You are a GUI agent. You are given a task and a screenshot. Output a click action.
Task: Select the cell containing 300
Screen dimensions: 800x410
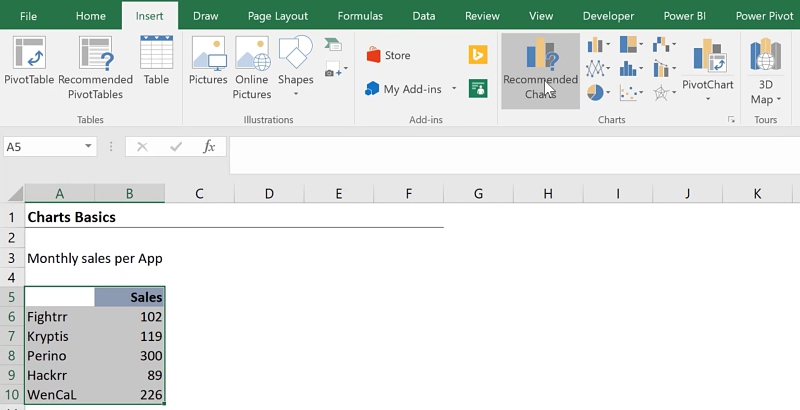click(x=130, y=356)
